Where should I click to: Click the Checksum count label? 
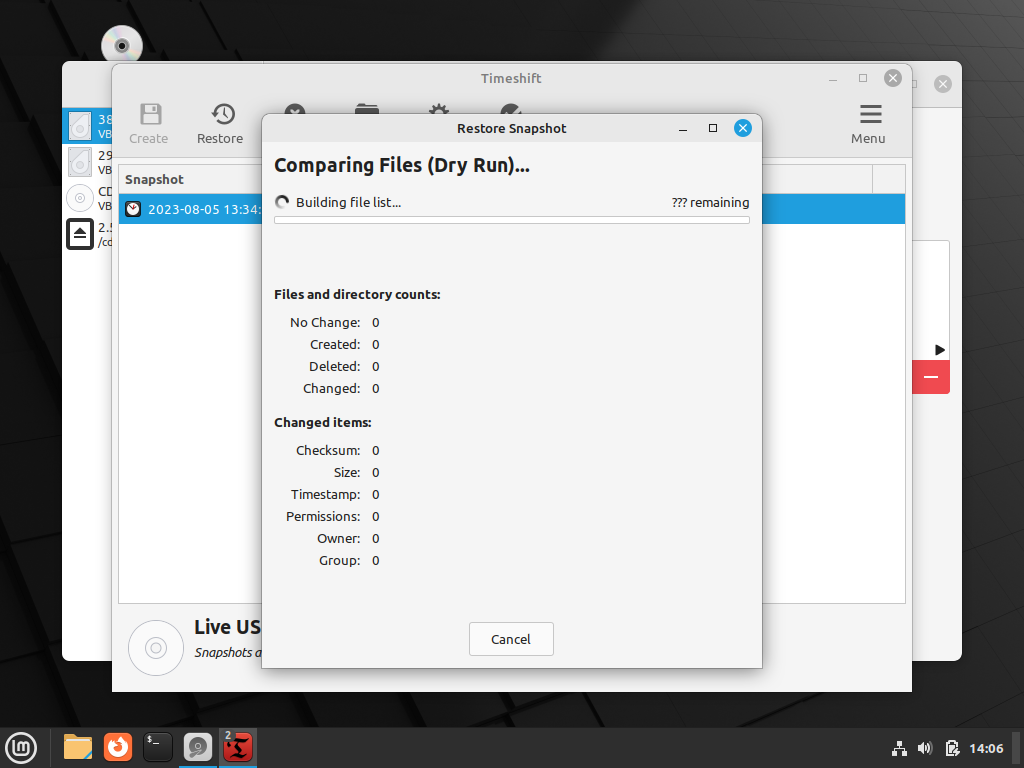tap(328, 451)
